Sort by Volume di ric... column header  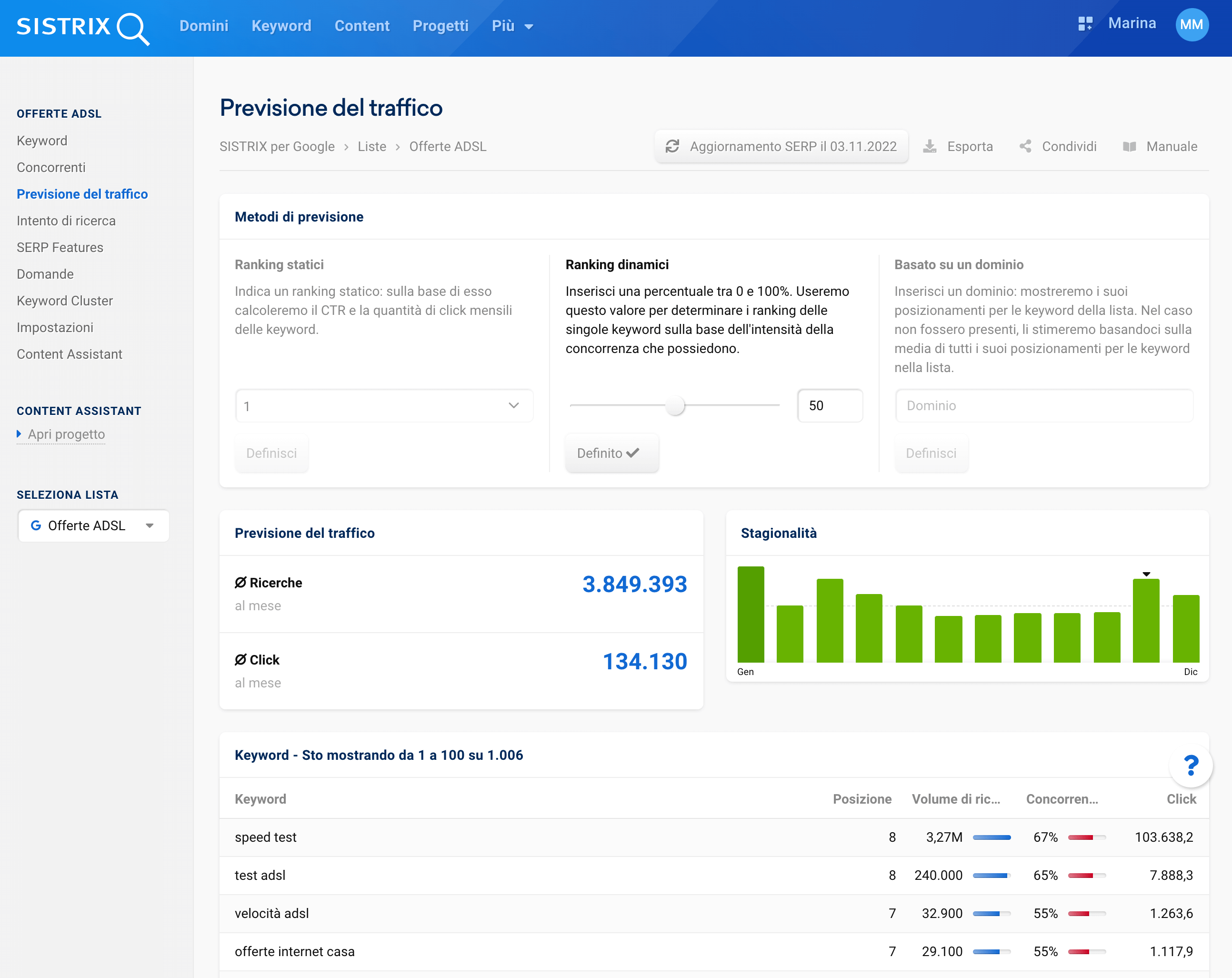[x=955, y=799]
